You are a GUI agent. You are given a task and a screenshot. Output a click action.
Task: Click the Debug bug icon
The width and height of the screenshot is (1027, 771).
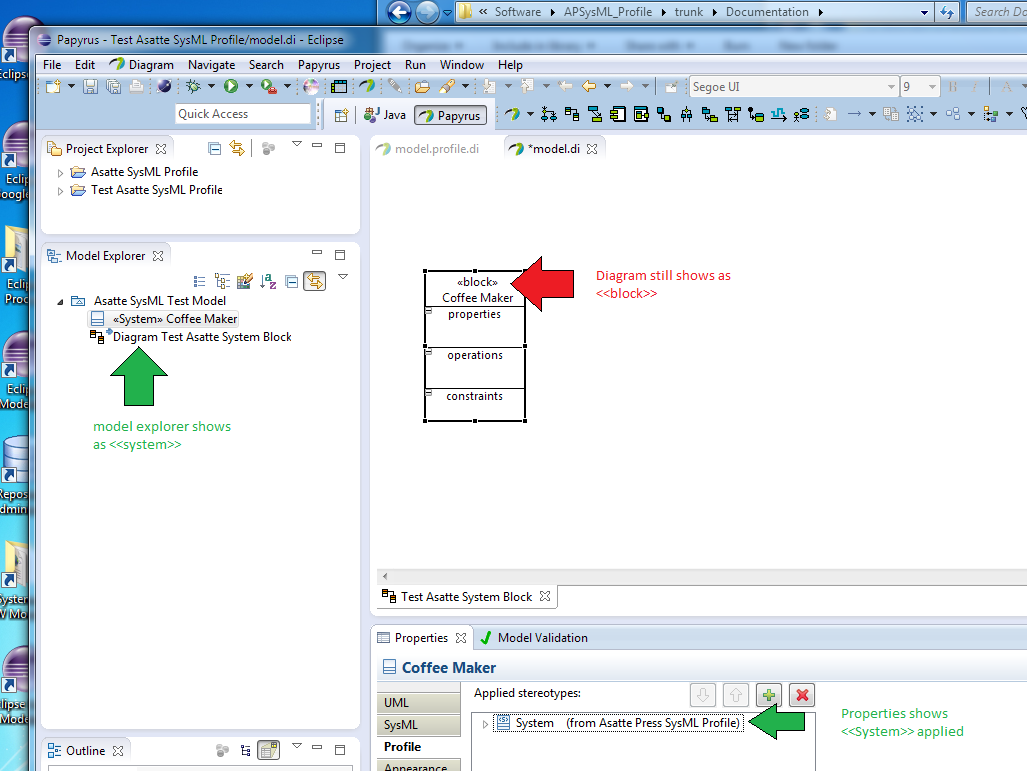[x=193, y=86]
